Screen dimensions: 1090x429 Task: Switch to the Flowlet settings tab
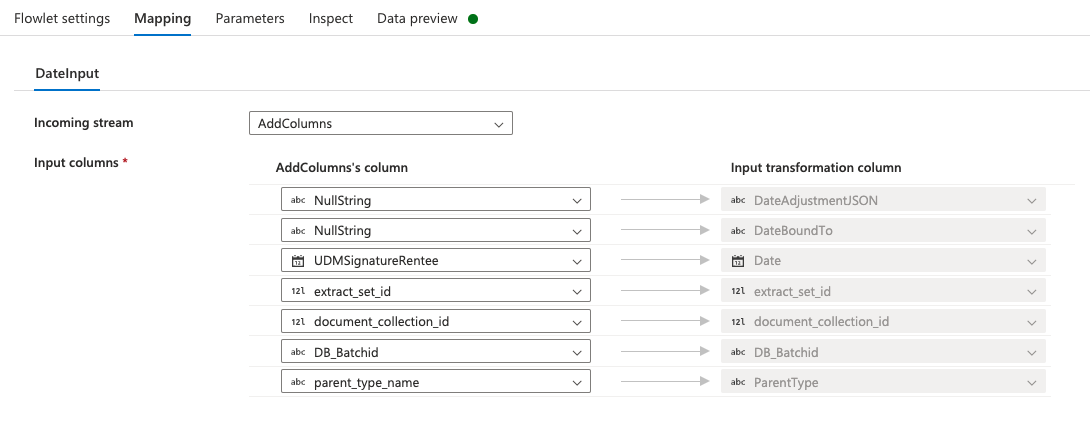click(x=62, y=19)
